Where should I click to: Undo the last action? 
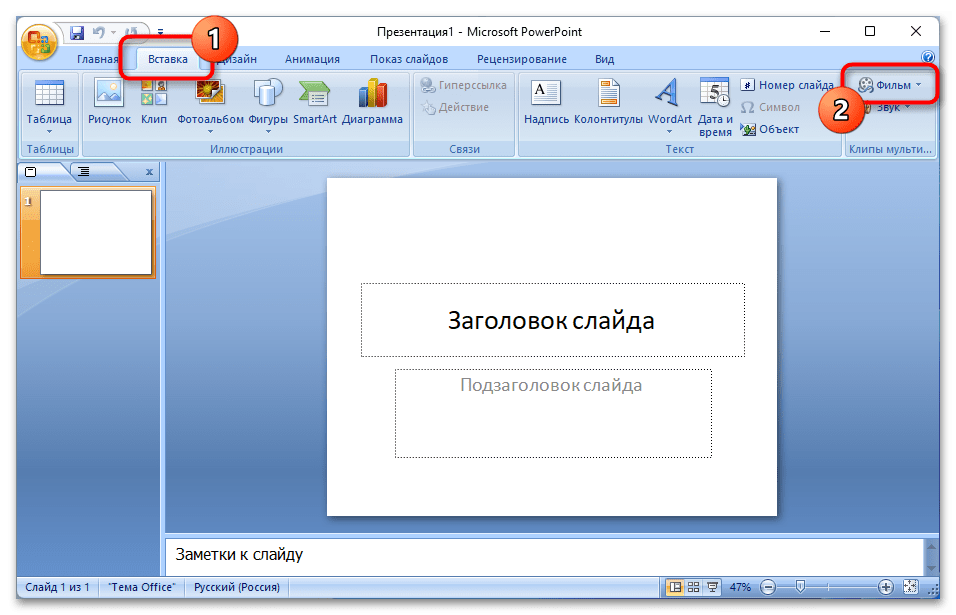point(98,32)
